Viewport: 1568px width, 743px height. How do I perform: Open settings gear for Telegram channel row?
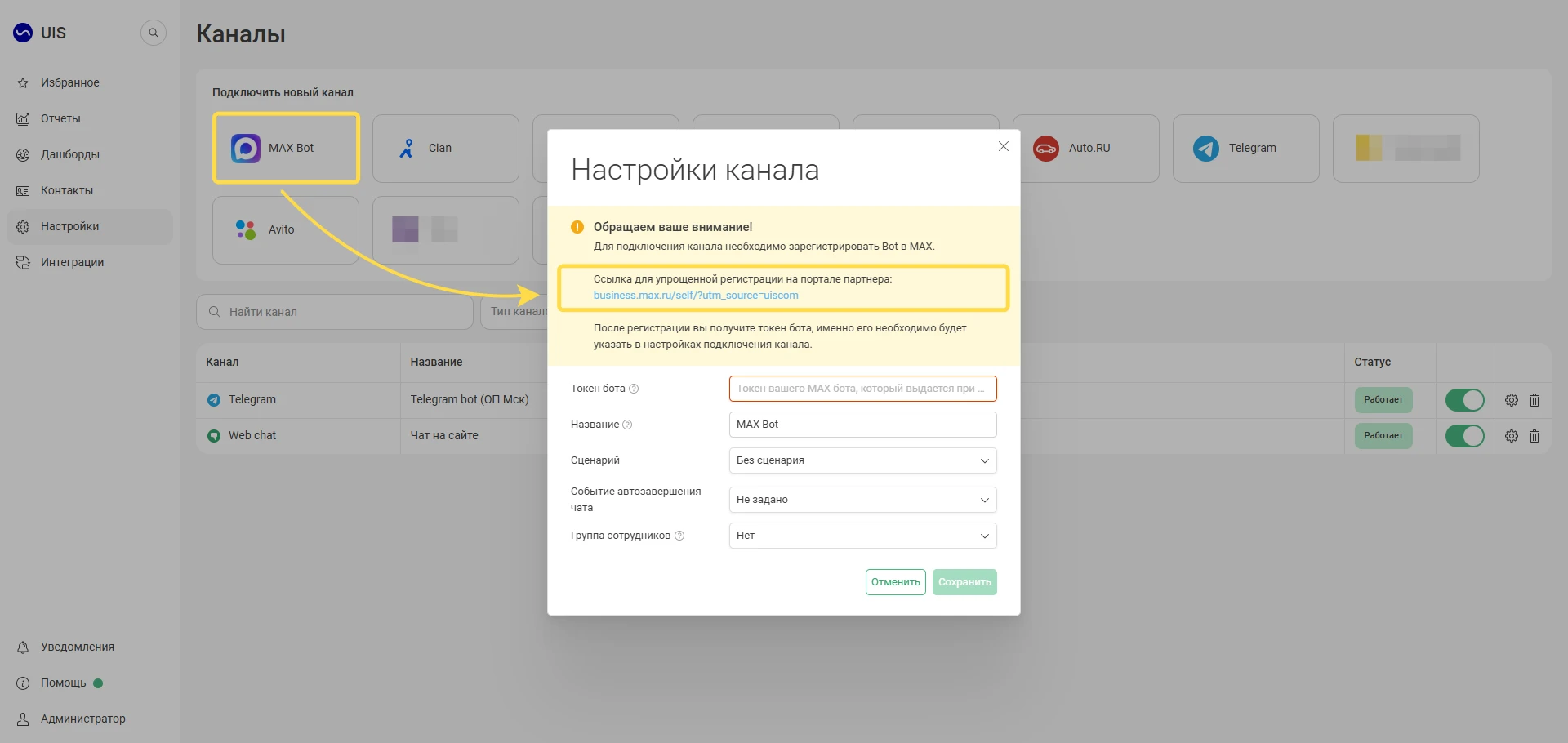tap(1511, 400)
